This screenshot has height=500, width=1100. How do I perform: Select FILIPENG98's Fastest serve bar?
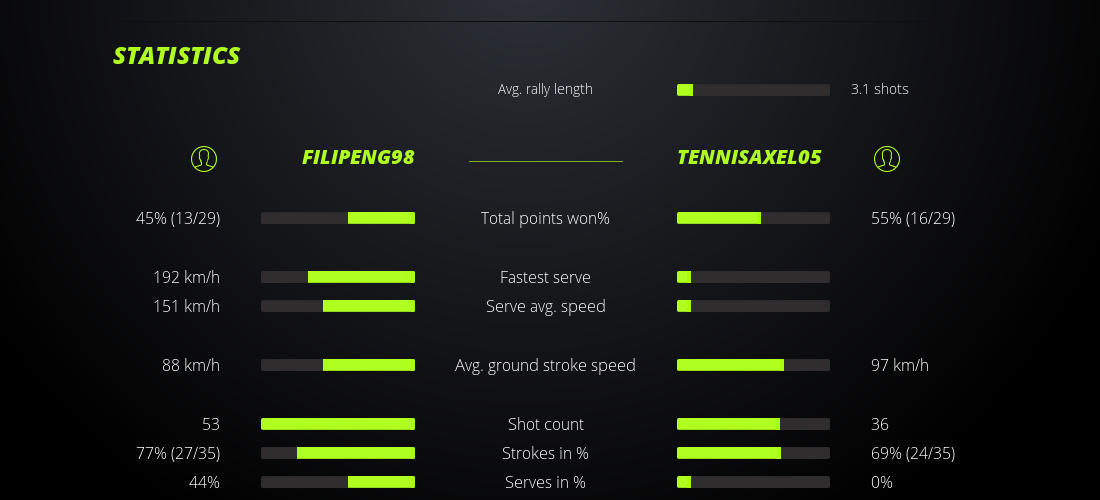point(338,277)
